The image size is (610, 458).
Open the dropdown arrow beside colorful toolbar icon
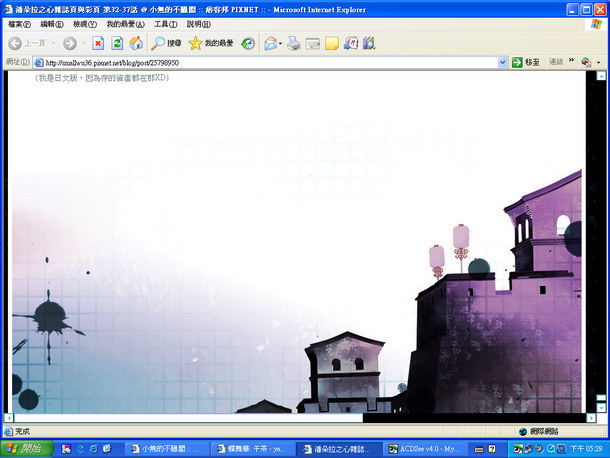click(598, 62)
